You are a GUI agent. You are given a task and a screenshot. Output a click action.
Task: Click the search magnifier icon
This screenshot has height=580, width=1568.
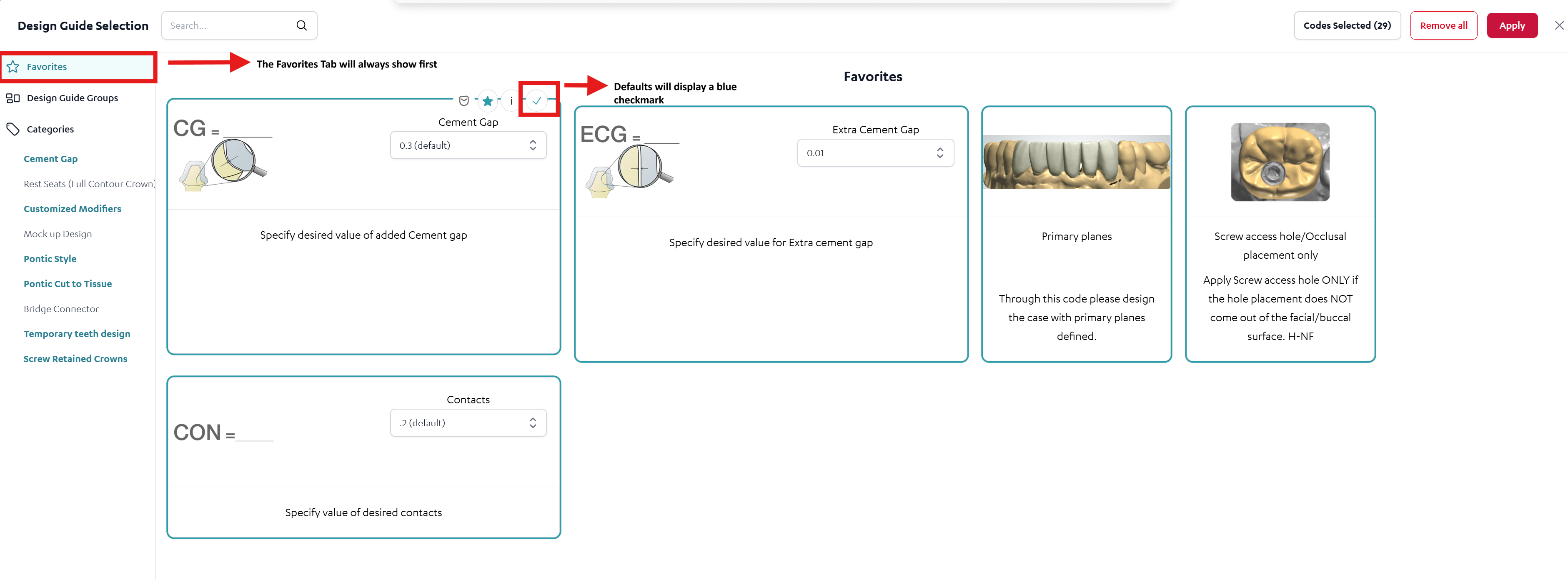click(x=302, y=25)
